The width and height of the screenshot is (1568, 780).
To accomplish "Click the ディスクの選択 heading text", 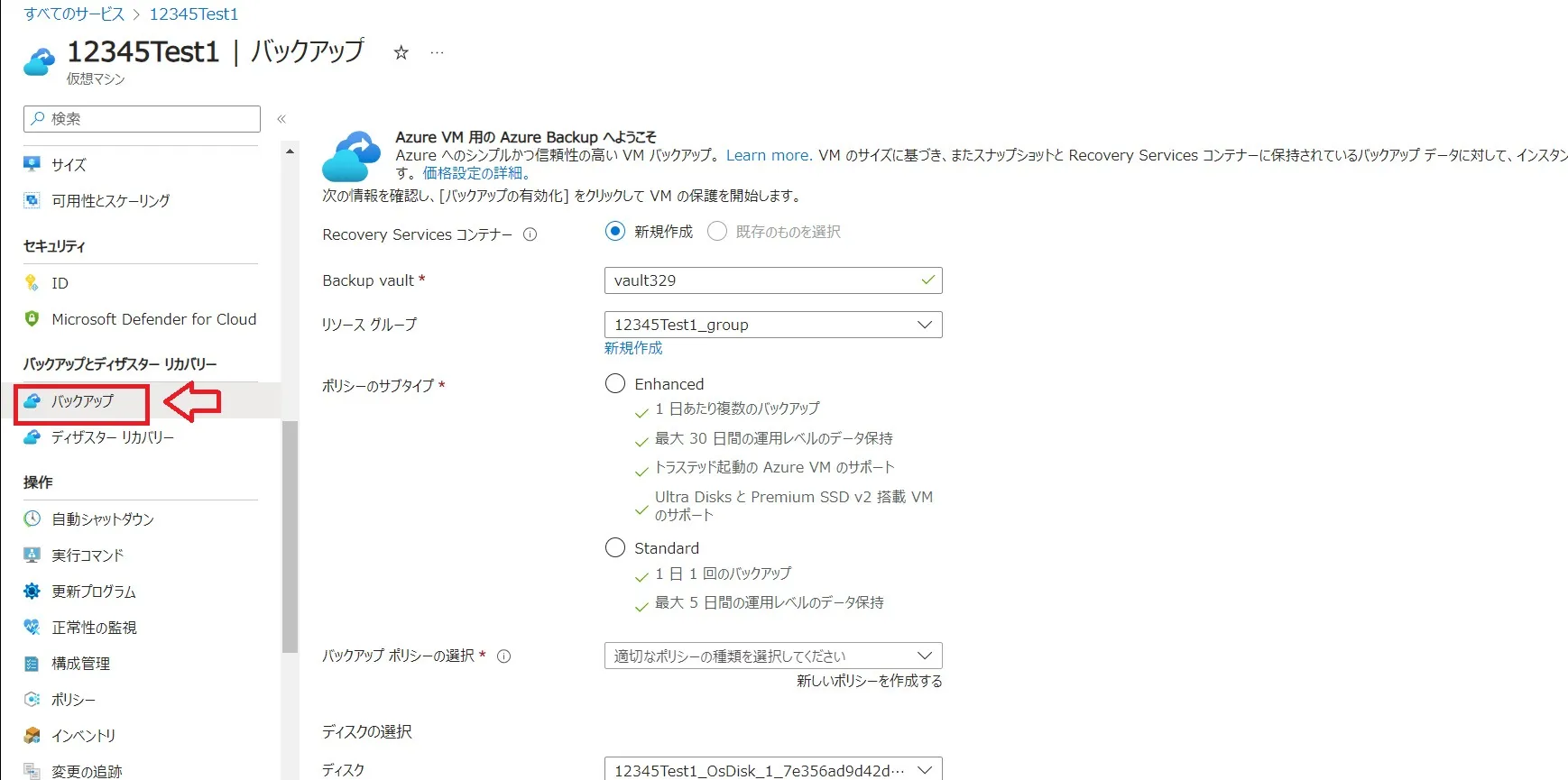I will [367, 731].
